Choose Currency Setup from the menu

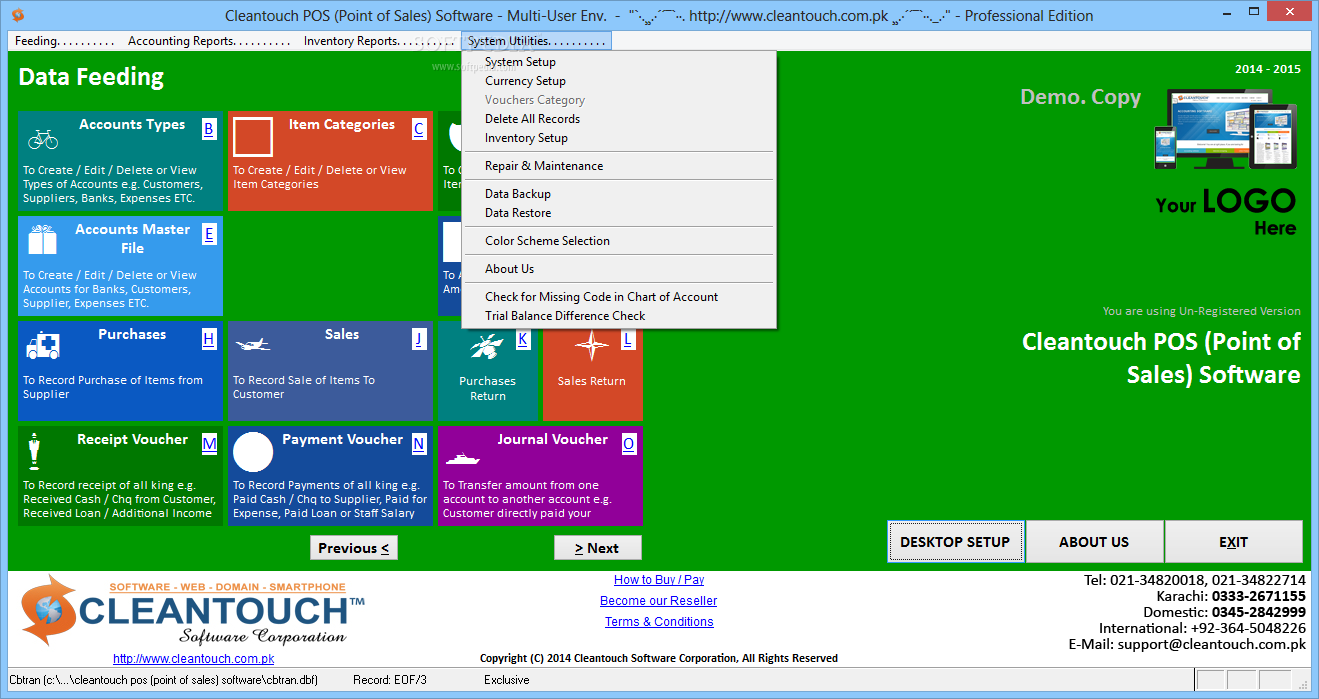[x=619, y=81]
